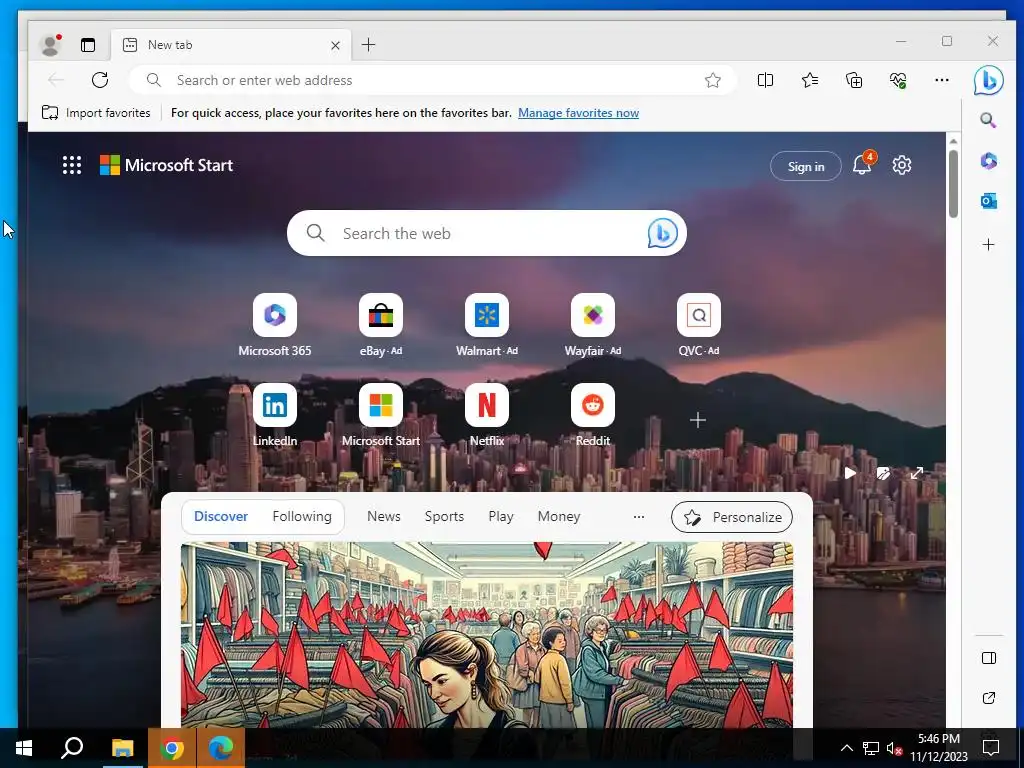Open Windows taskbar search
1024x768 pixels.
click(72, 748)
